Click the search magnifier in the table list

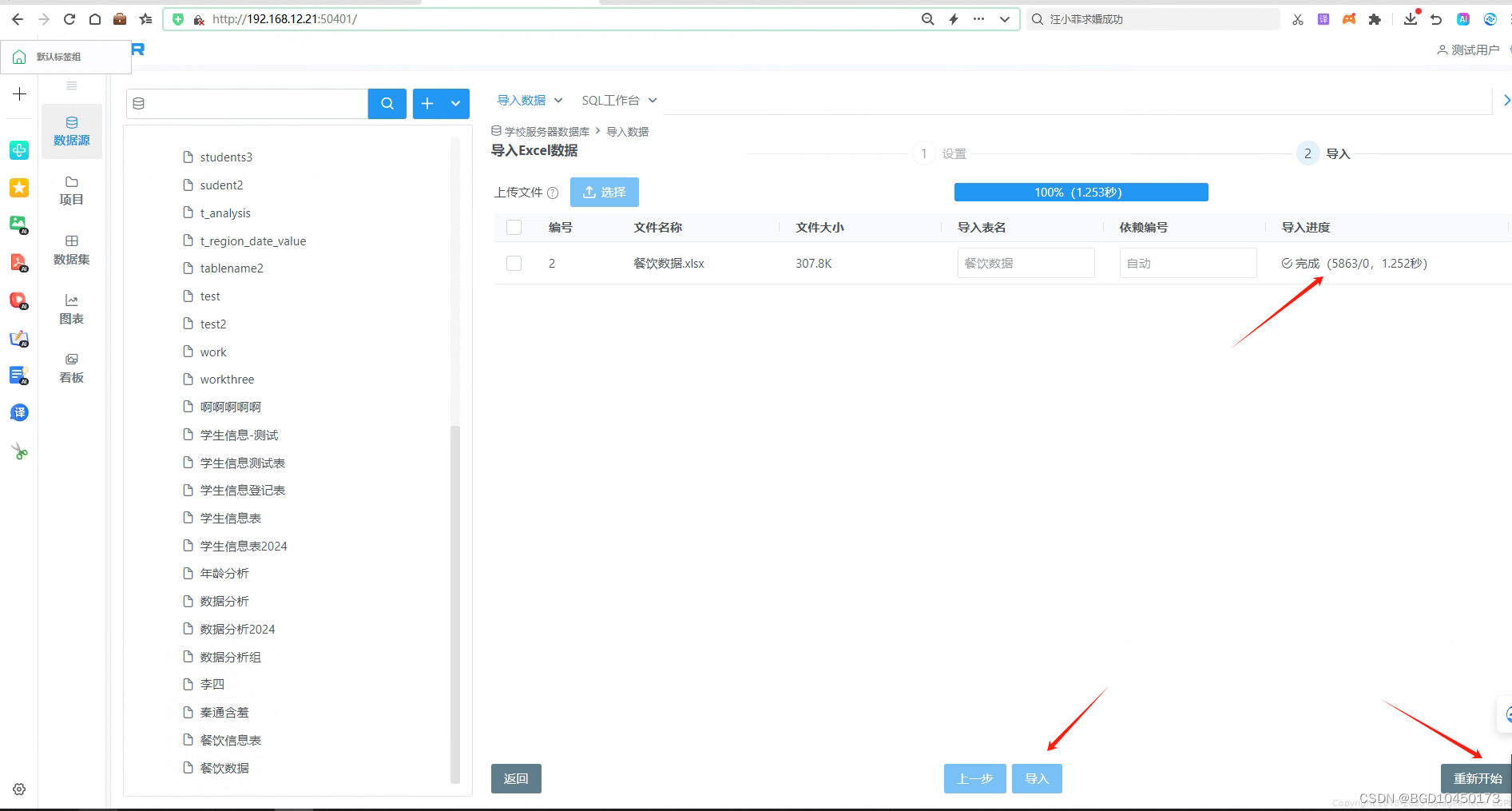(387, 103)
